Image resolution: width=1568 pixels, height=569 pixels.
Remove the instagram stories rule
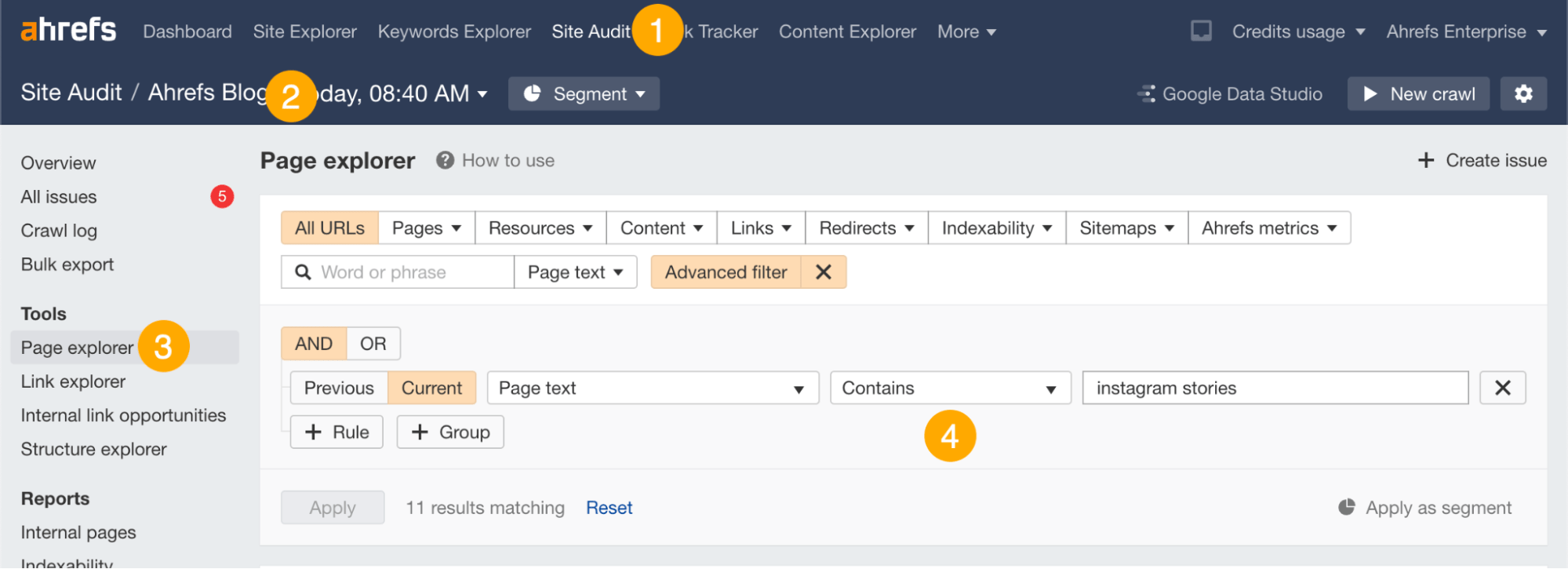pos(1502,388)
